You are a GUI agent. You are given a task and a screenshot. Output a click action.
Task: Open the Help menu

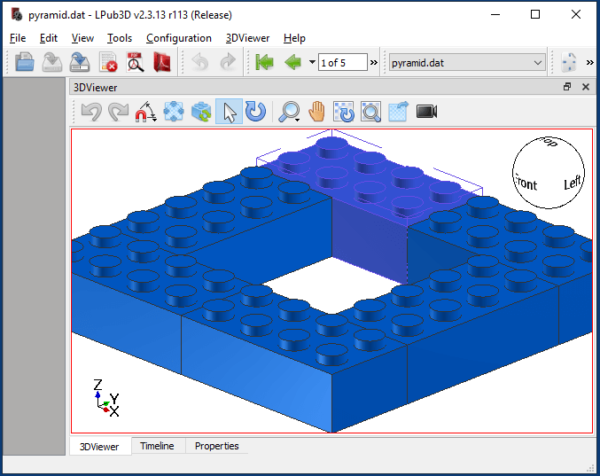[294, 38]
